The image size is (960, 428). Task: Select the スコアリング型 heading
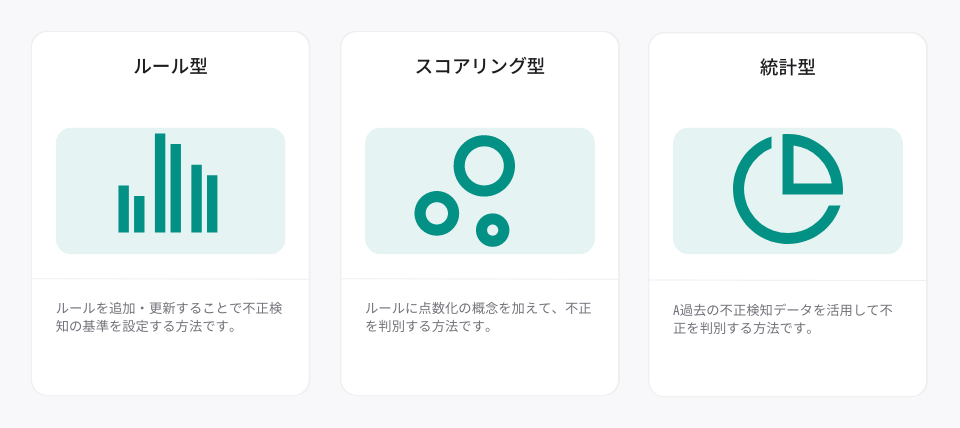coord(479,66)
